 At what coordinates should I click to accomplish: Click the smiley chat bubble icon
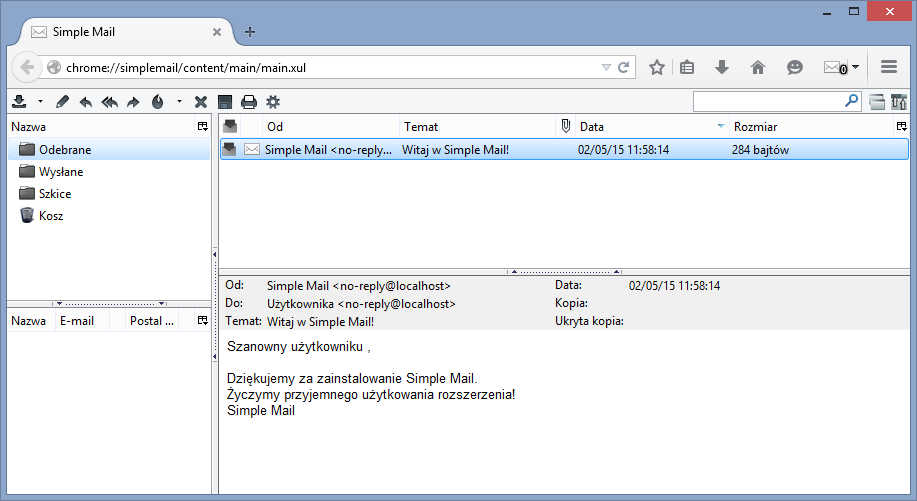tap(794, 68)
